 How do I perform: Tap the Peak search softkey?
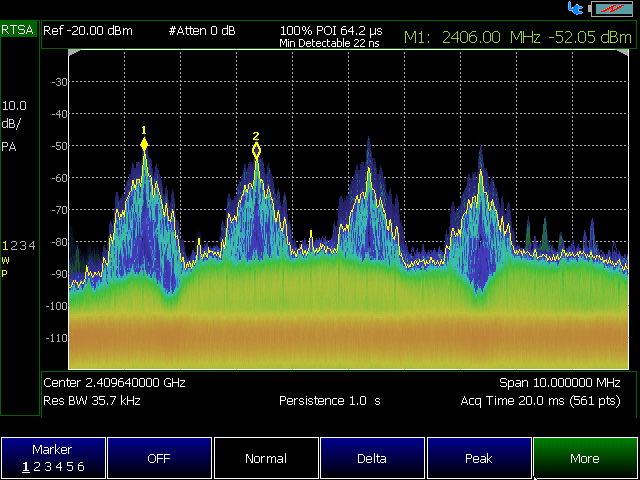tap(479, 458)
